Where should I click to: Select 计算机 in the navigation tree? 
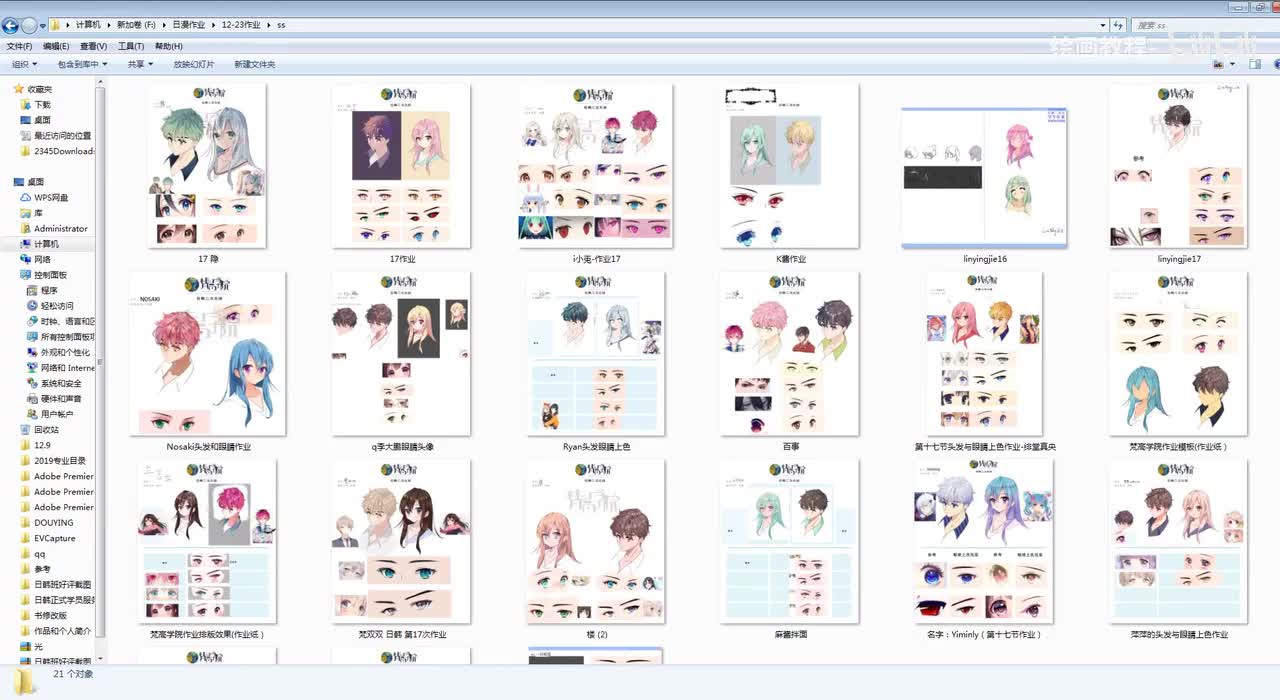pyautogui.click(x=40, y=244)
